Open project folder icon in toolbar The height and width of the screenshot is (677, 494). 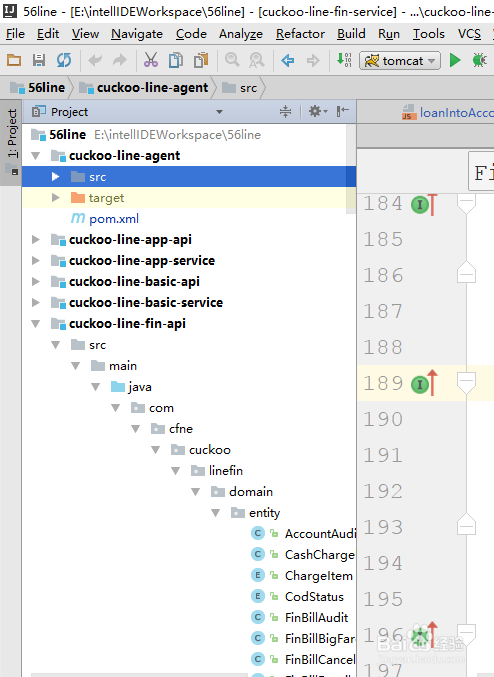click(x=14, y=60)
